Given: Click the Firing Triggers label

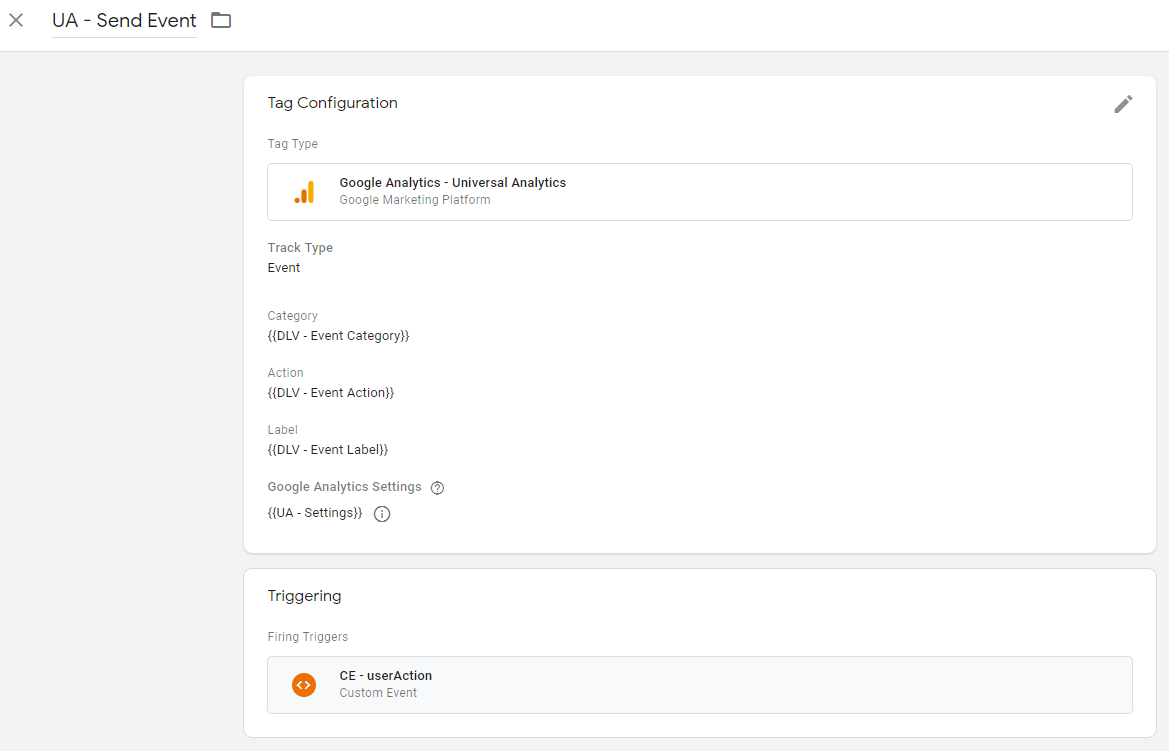Looking at the screenshot, I should pyautogui.click(x=308, y=637).
